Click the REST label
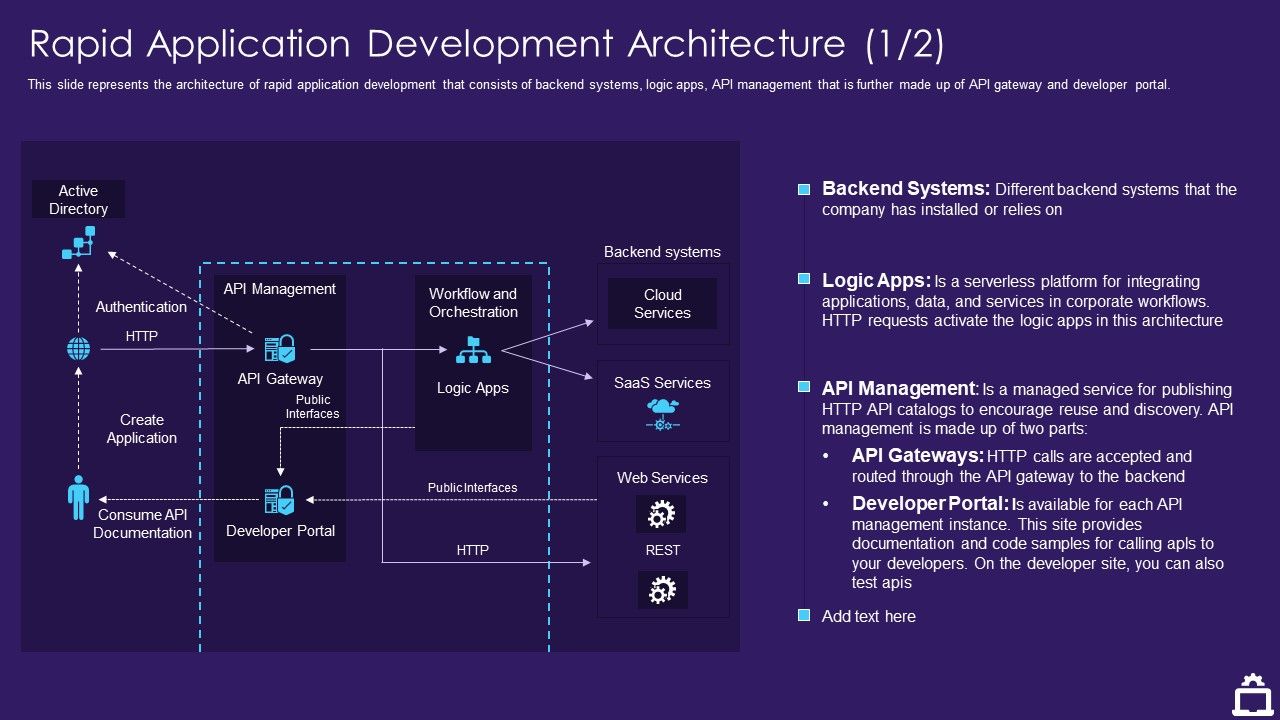This screenshot has width=1280, height=720. [x=662, y=550]
